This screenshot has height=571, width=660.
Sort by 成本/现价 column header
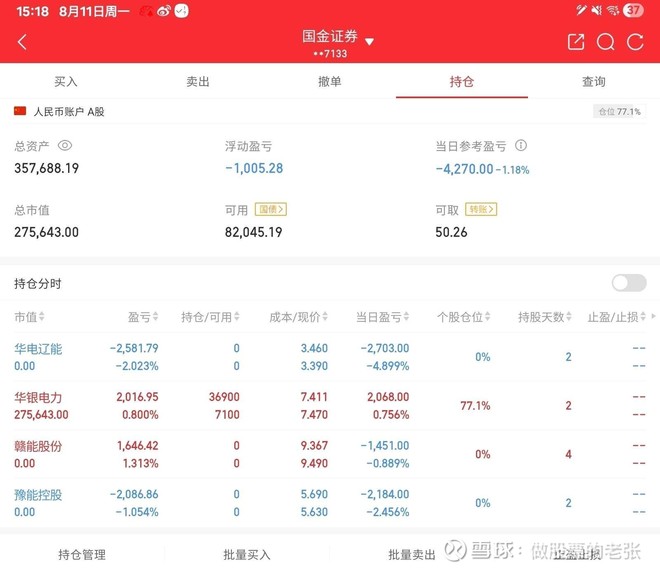(x=298, y=317)
